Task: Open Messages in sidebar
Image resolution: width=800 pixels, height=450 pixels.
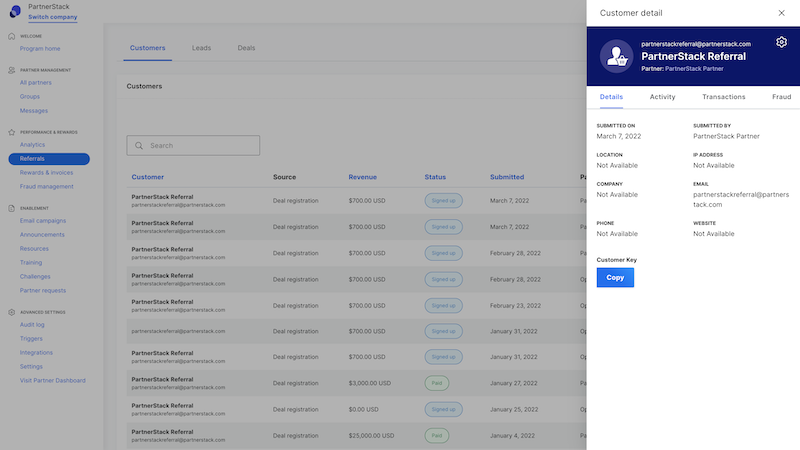Action: 34,111
